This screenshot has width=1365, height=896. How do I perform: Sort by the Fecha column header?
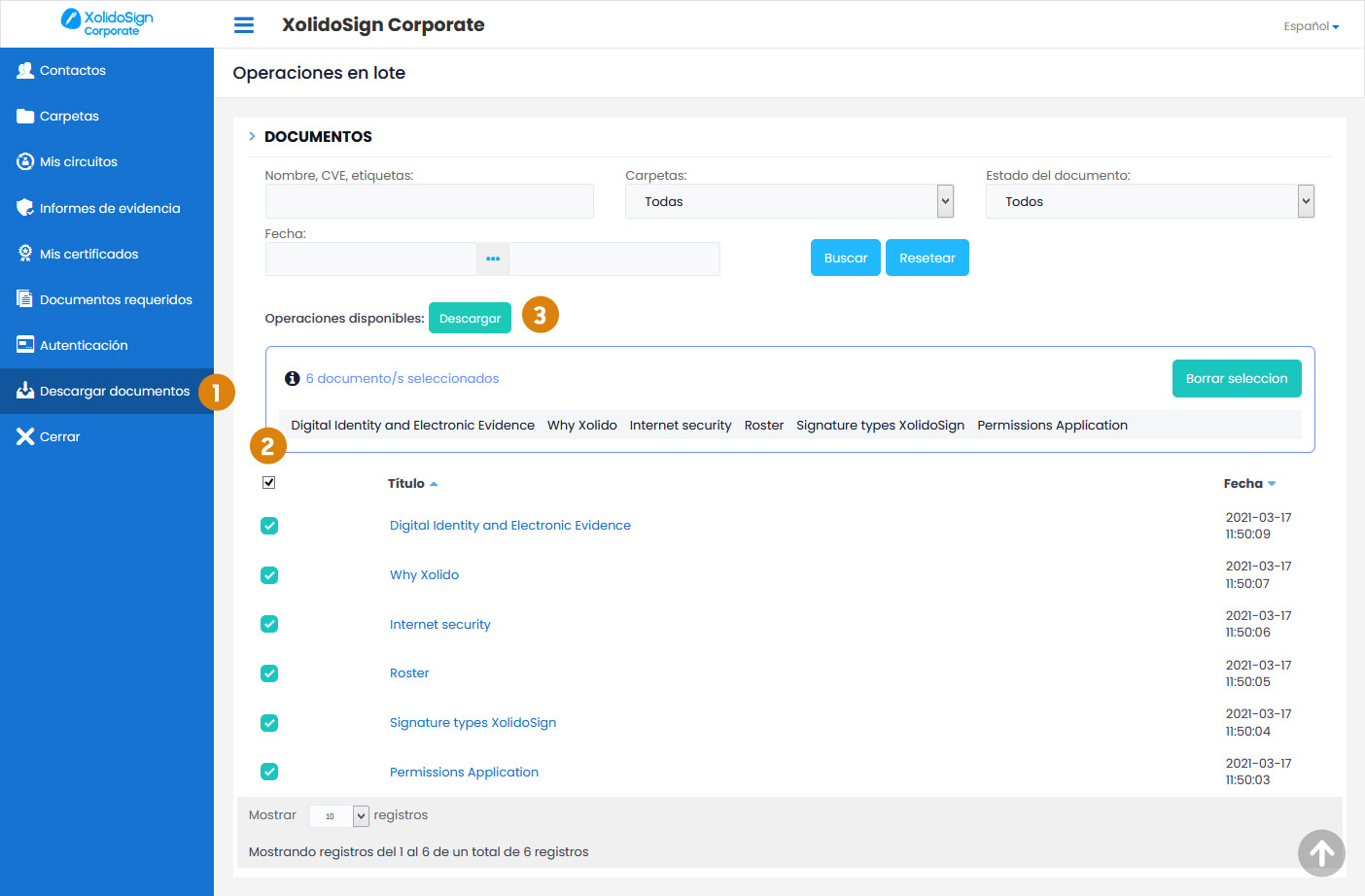(x=1242, y=484)
